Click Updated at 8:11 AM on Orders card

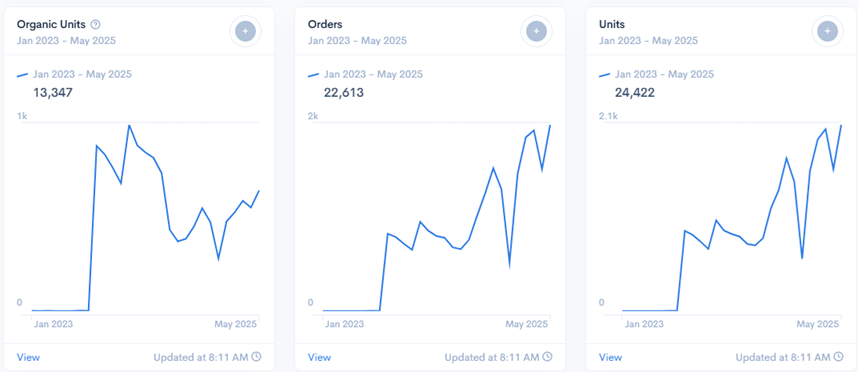point(492,357)
